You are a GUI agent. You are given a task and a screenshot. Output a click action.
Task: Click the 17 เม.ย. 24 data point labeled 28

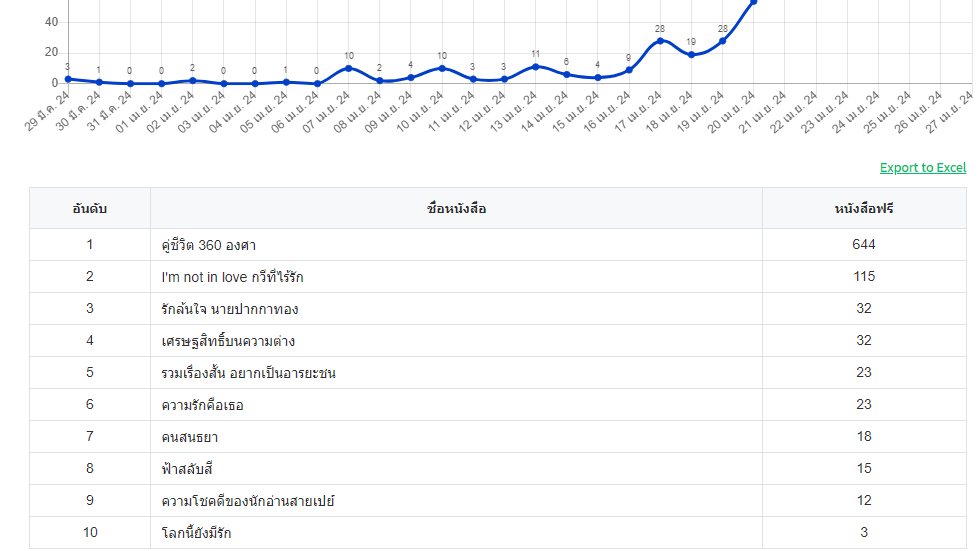660,41
